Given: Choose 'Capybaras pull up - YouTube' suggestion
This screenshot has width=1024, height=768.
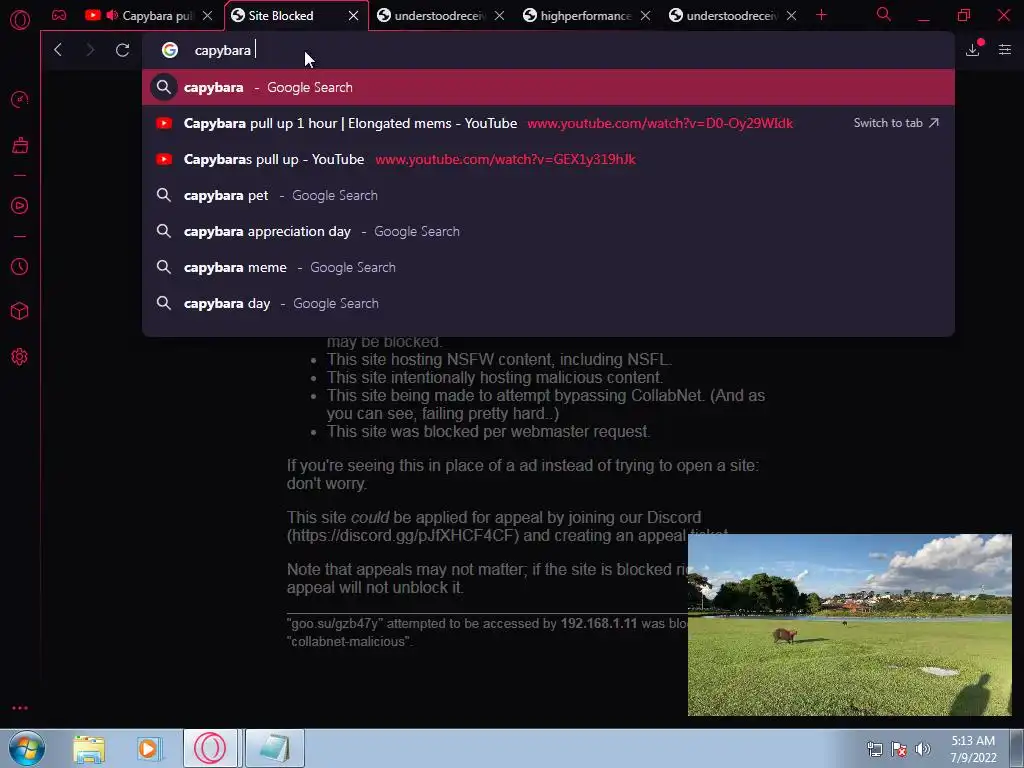Looking at the screenshot, I should [549, 159].
